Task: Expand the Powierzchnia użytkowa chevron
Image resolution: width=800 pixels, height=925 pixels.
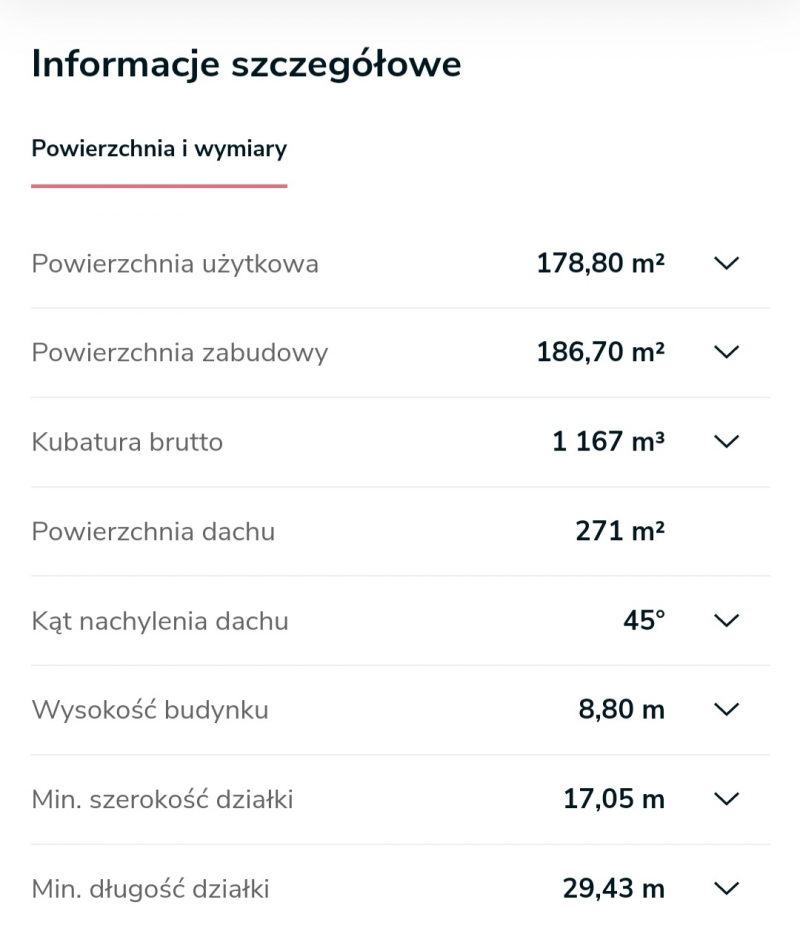Action: pos(726,263)
